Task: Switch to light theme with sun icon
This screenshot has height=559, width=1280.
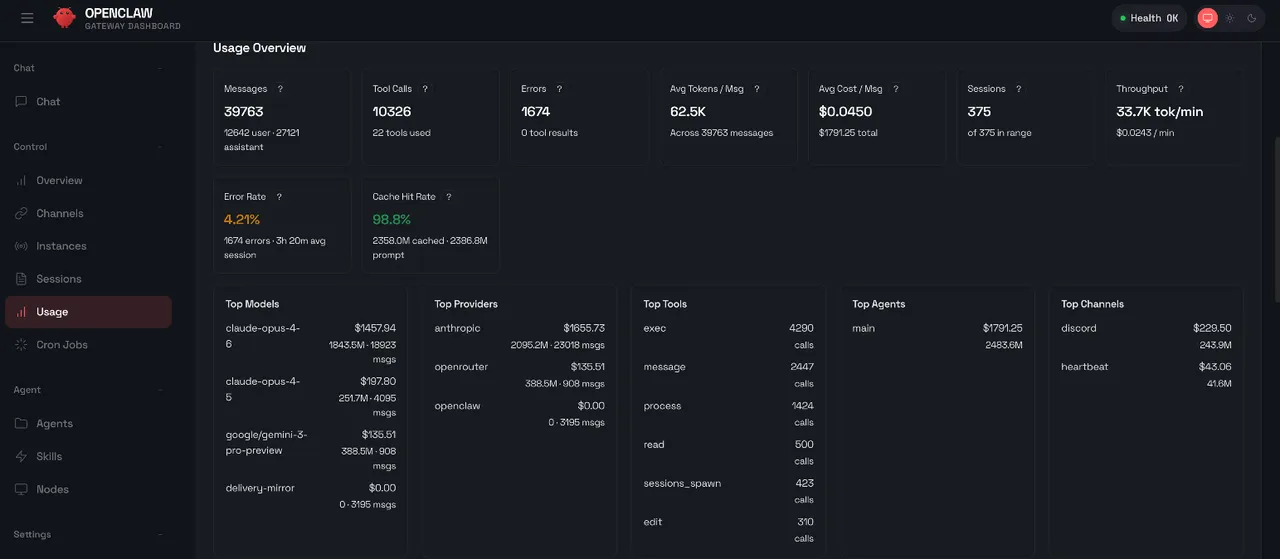Action: (x=1229, y=18)
